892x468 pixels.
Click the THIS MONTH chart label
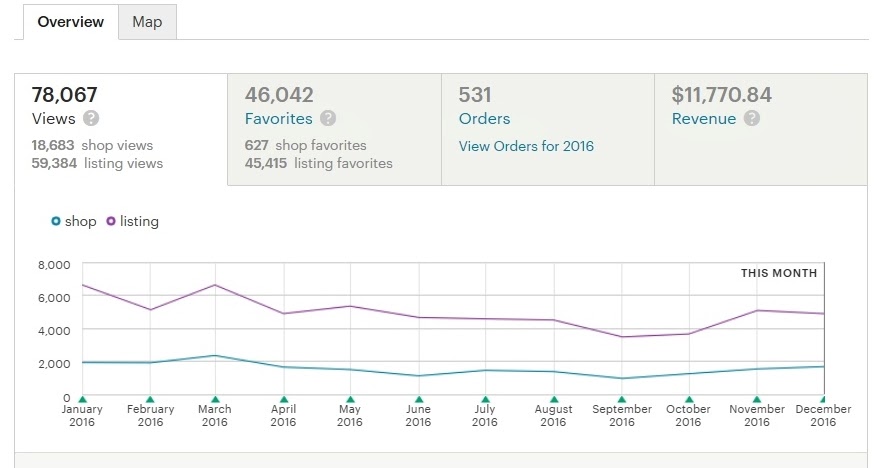[x=778, y=273]
